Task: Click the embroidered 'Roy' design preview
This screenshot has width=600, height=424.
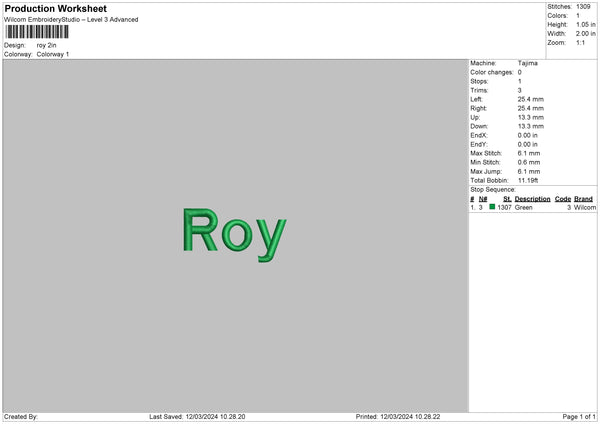Action: point(235,235)
